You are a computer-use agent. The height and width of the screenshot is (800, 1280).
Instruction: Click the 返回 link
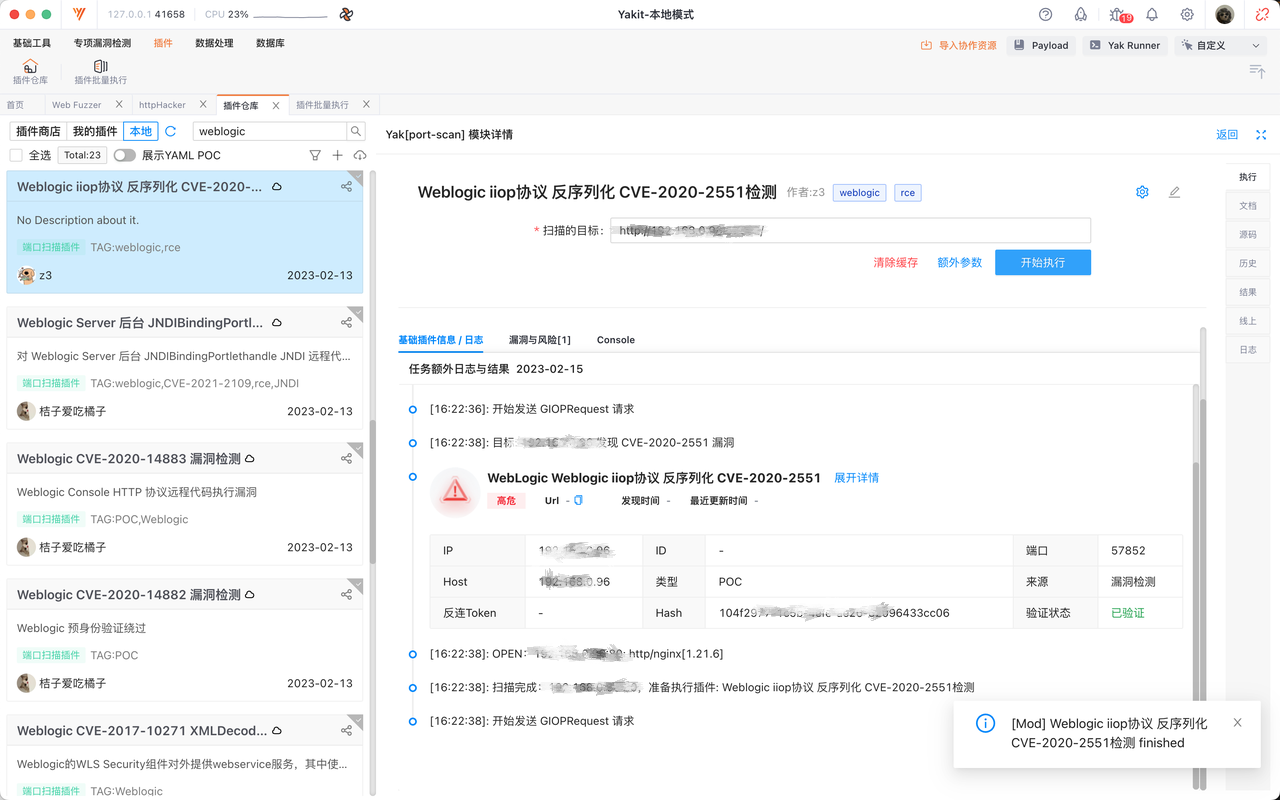(x=1227, y=134)
